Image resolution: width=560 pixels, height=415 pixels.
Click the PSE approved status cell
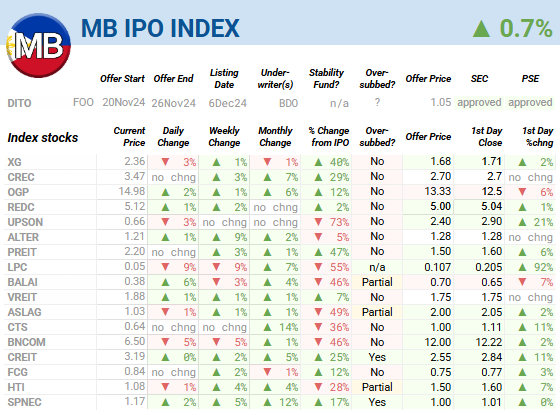(x=530, y=102)
